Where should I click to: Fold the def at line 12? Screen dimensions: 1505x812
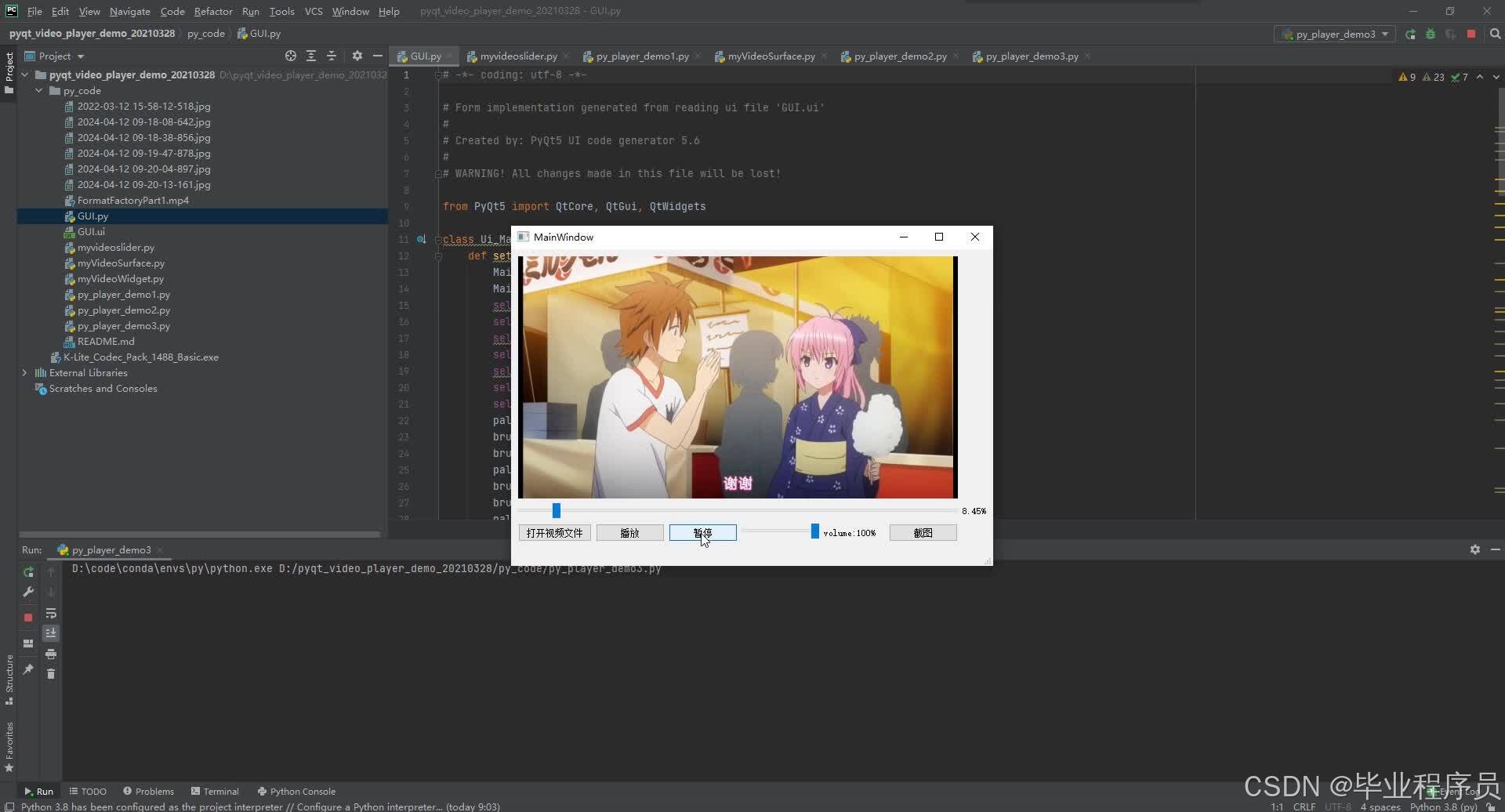[438, 256]
